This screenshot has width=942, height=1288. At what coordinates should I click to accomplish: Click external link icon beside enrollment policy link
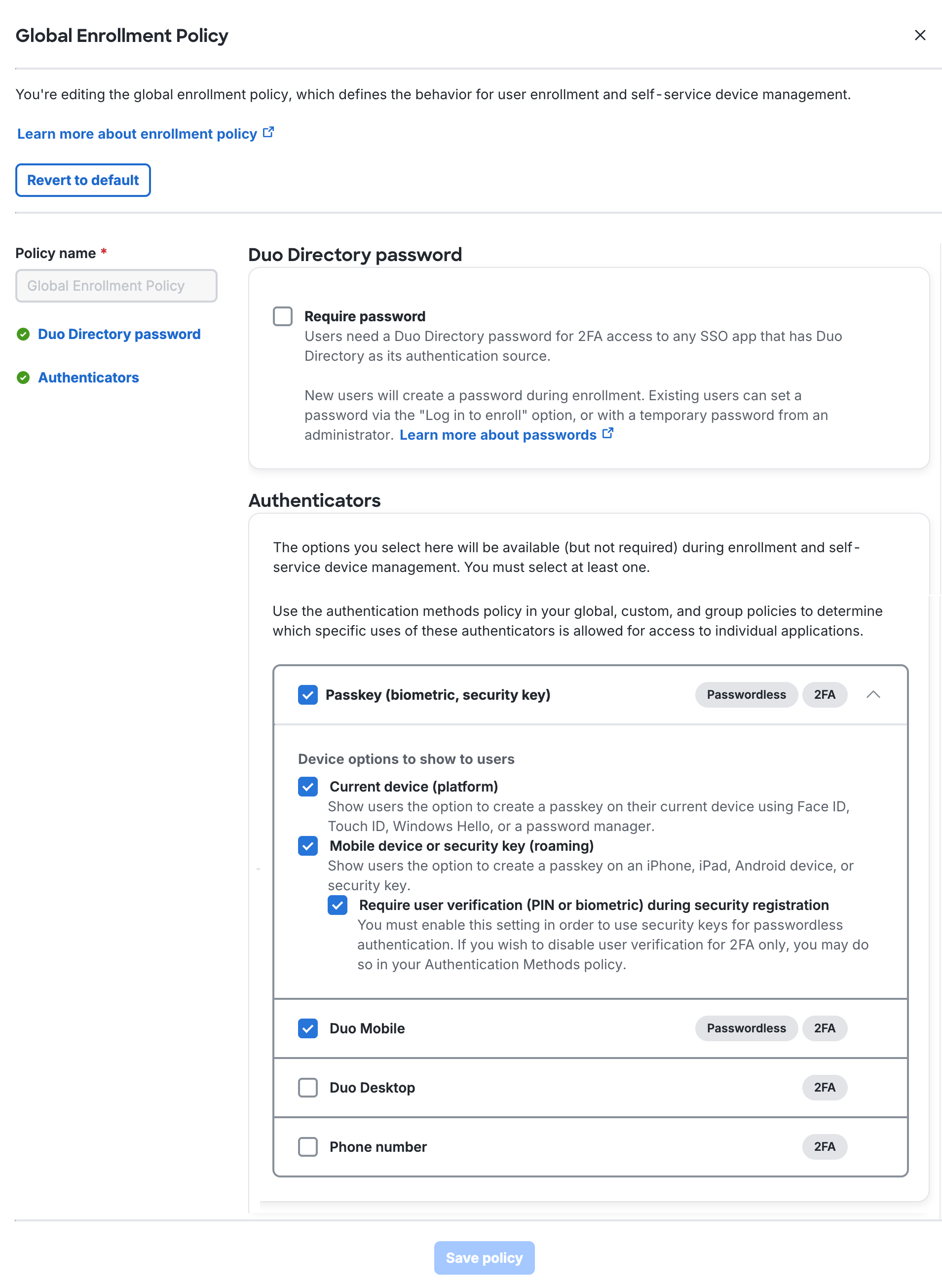(268, 133)
